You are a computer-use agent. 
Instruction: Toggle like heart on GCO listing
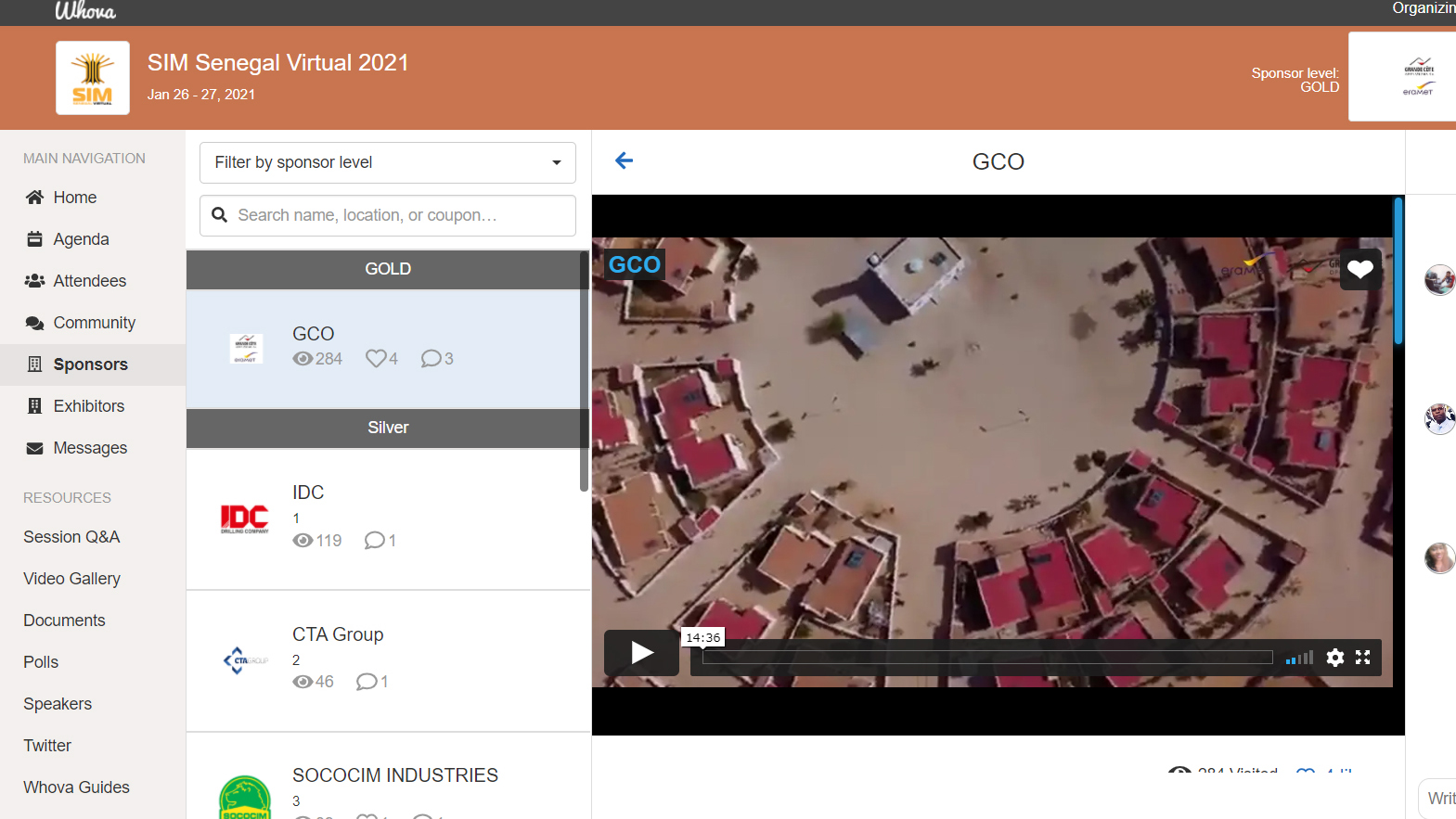click(x=376, y=359)
